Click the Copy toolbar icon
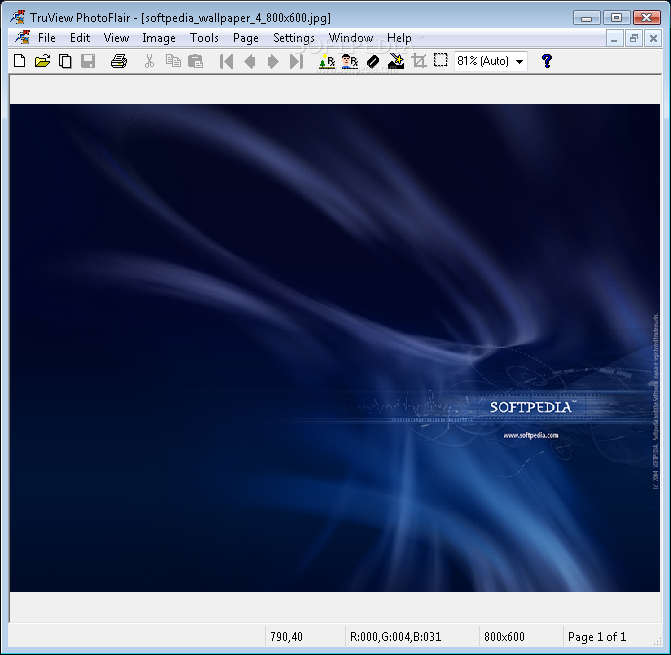The image size is (671, 655). [173, 61]
